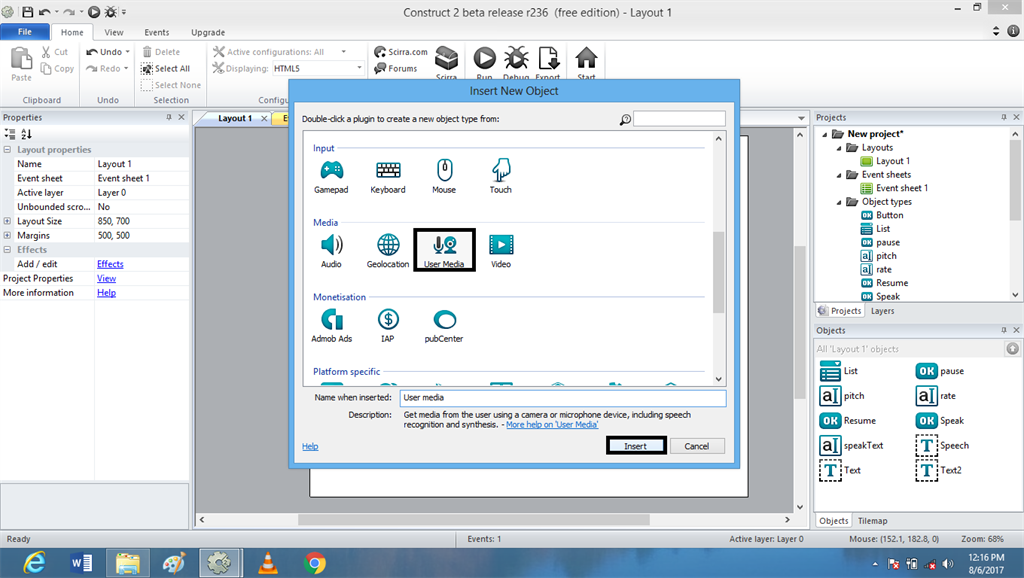Switch to the Tilemap panel tab

click(872, 521)
